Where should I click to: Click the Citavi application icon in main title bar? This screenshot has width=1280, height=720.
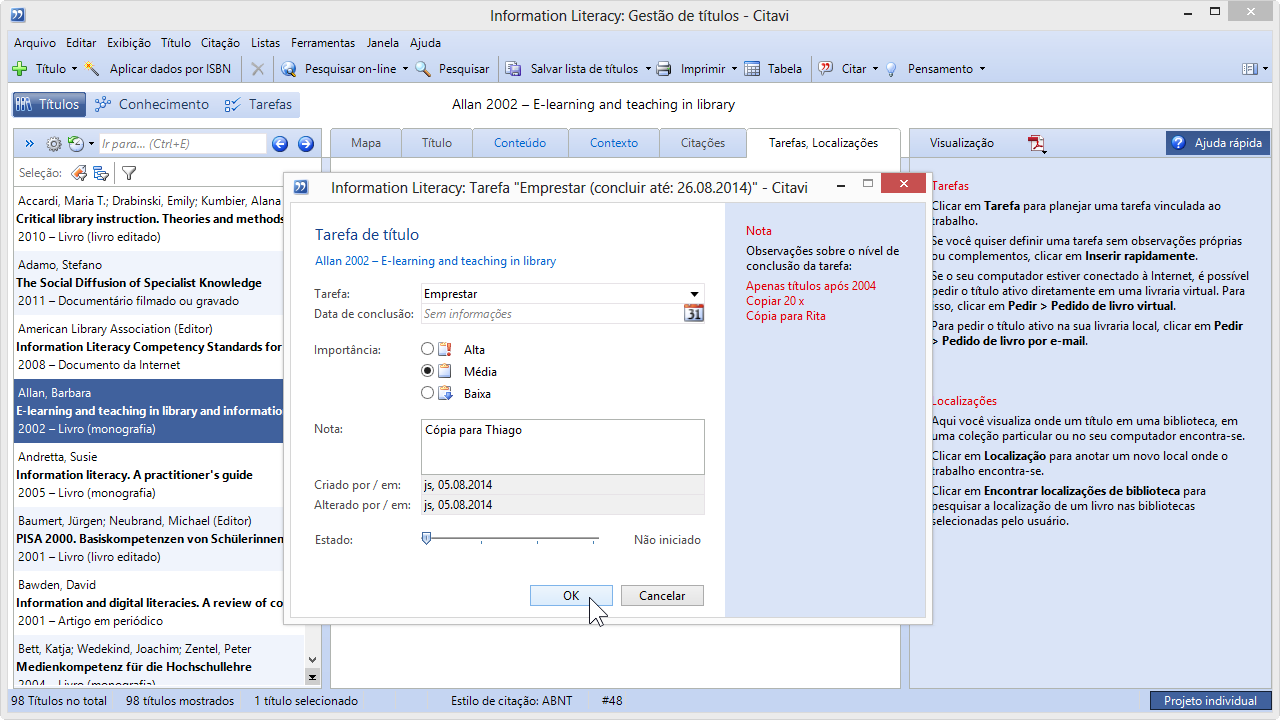tap(17, 15)
